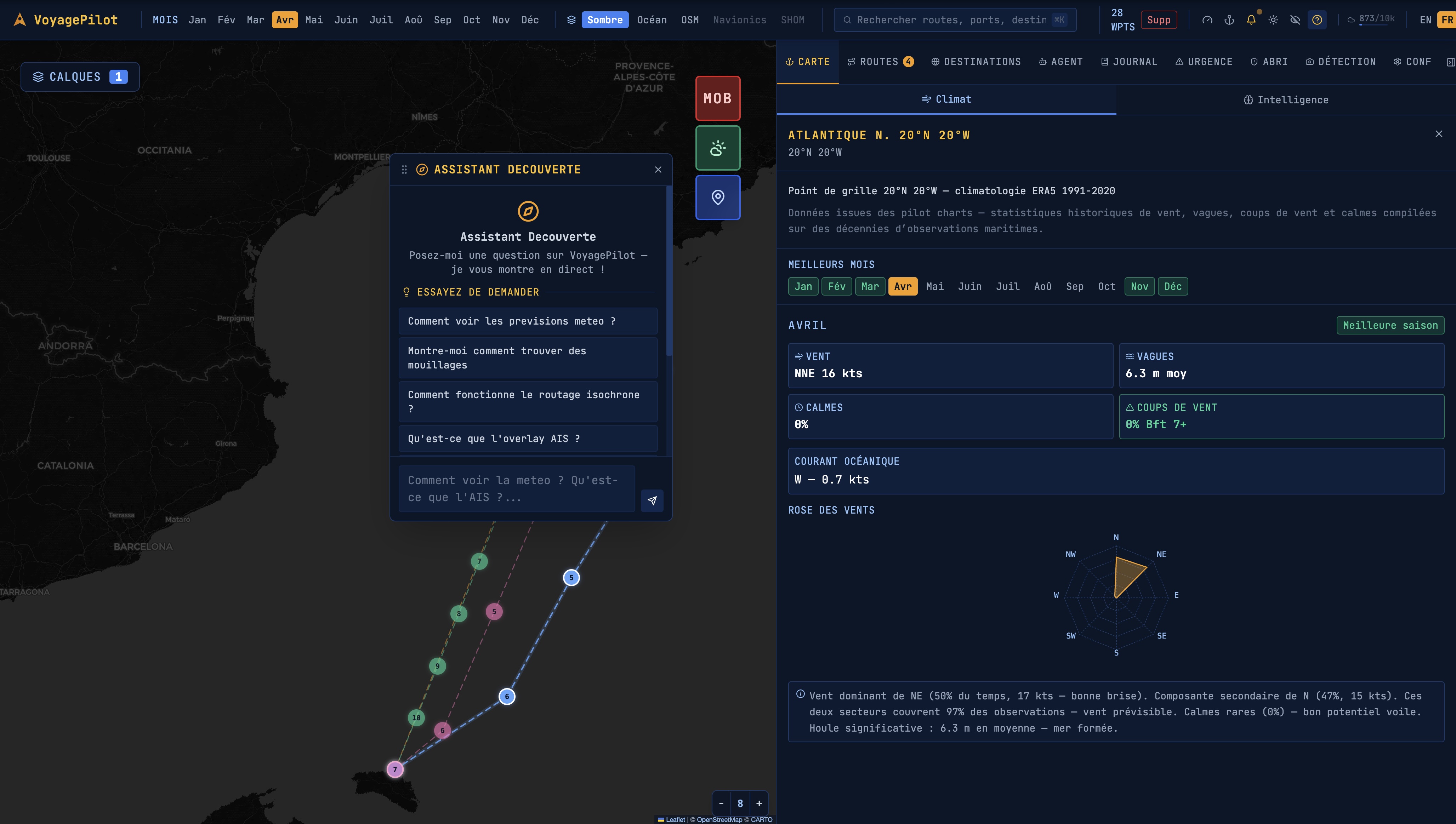The height and width of the screenshot is (824, 1456).
Task: Zoom out the map with minus button
Action: pos(721,803)
